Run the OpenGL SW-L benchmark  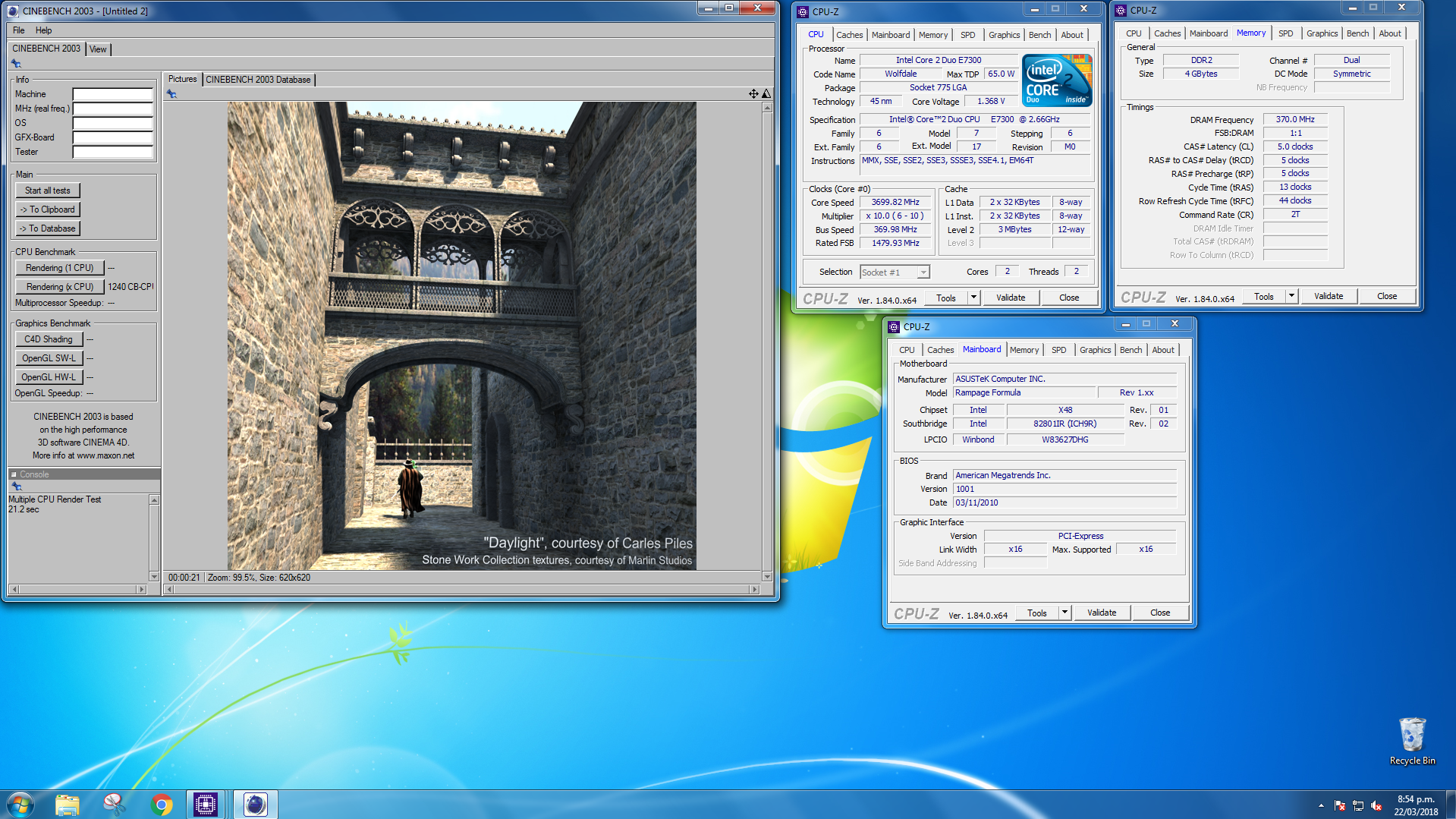pos(49,358)
